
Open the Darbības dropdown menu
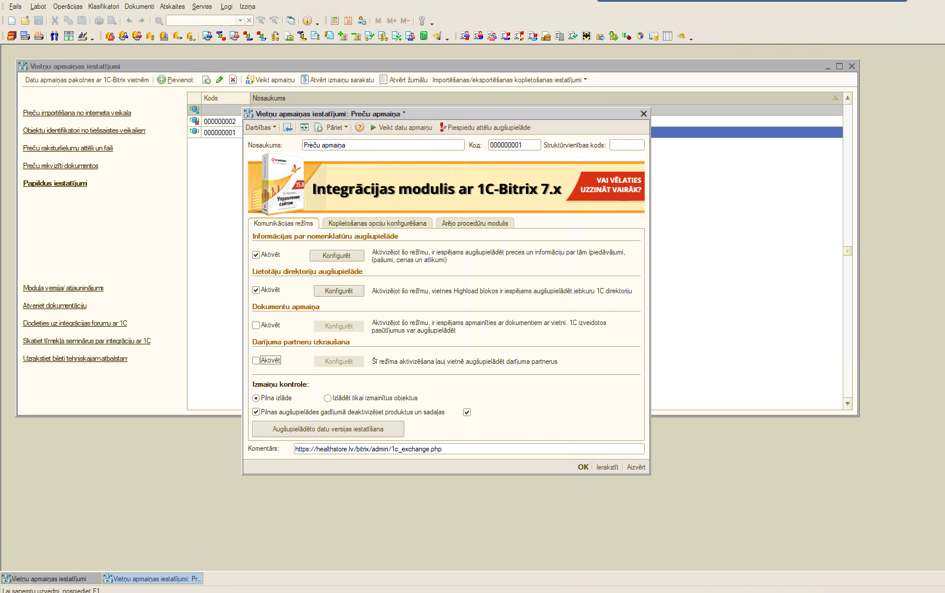260,127
